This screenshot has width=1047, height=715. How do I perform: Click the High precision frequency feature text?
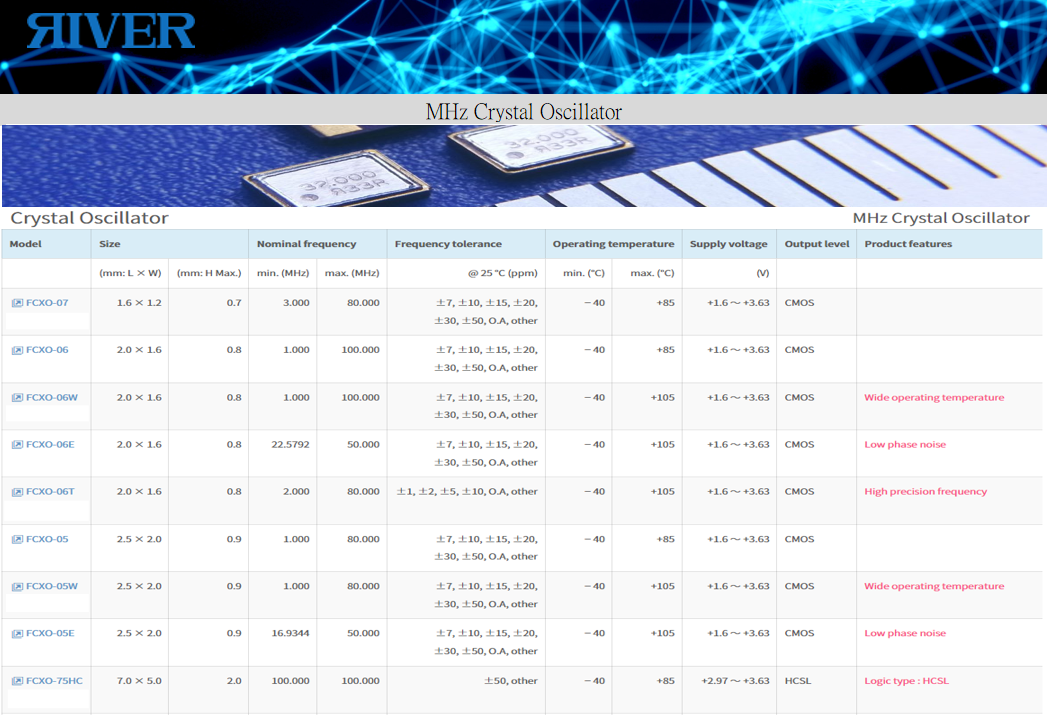(925, 492)
